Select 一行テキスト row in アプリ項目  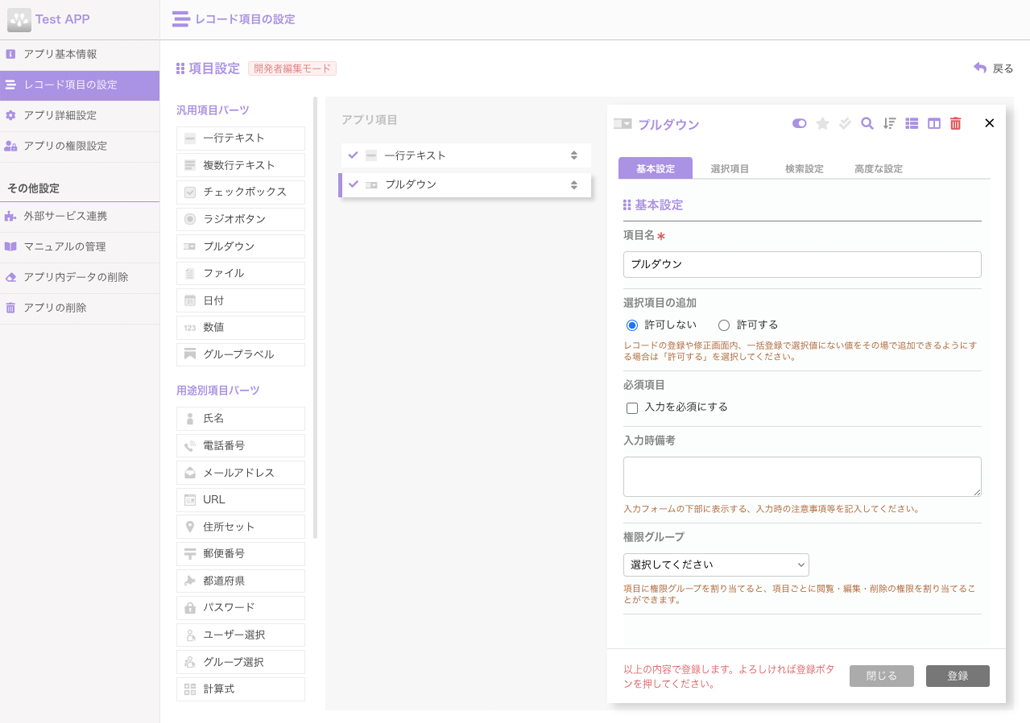tap(466, 156)
